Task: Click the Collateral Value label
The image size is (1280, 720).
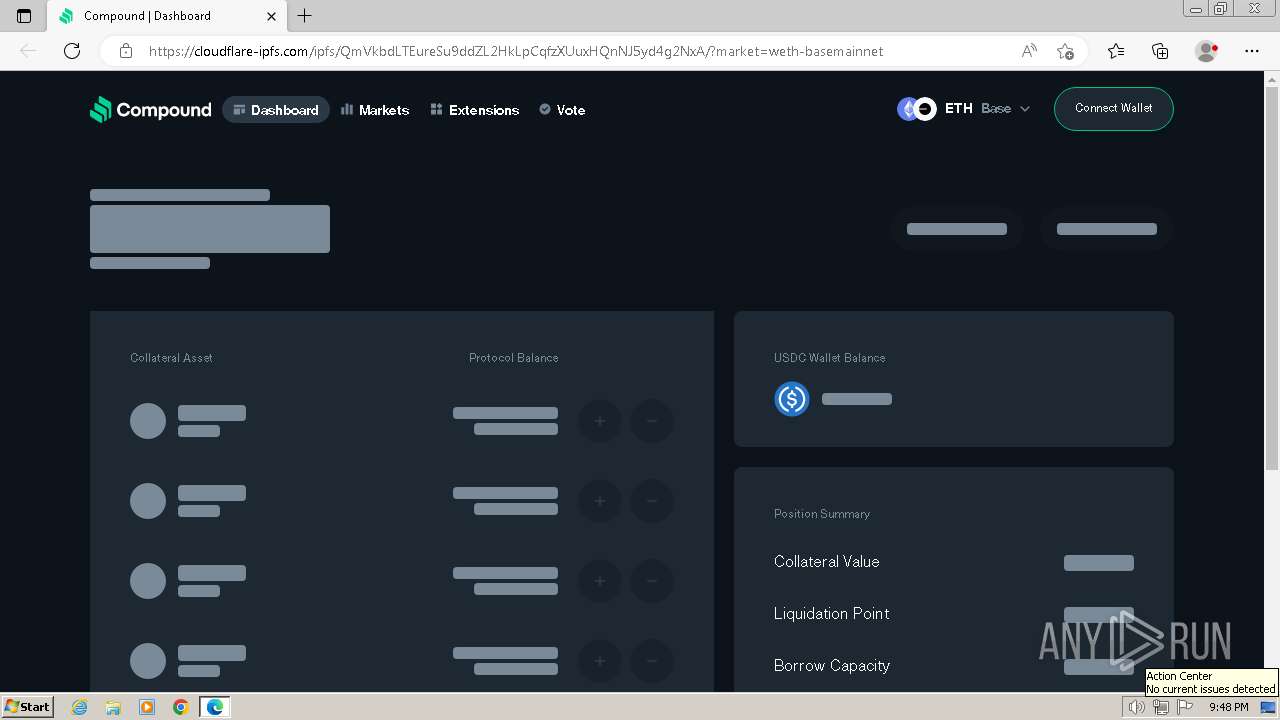Action: pos(826,562)
